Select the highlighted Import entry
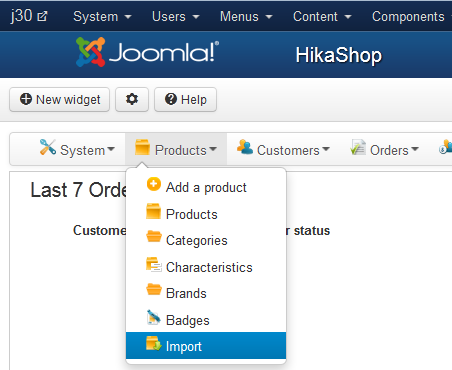This screenshot has width=452, height=370. coord(206,346)
